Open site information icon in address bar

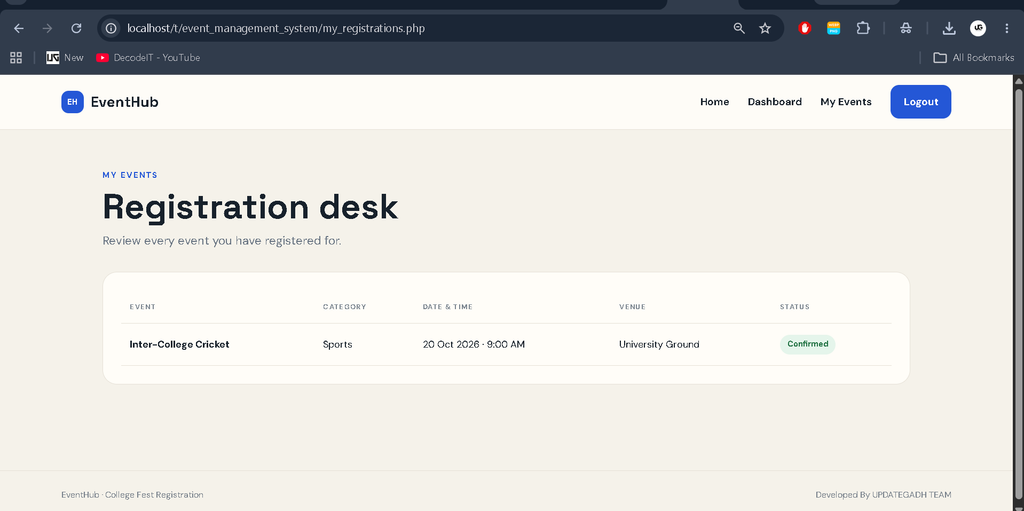[112, 28]
